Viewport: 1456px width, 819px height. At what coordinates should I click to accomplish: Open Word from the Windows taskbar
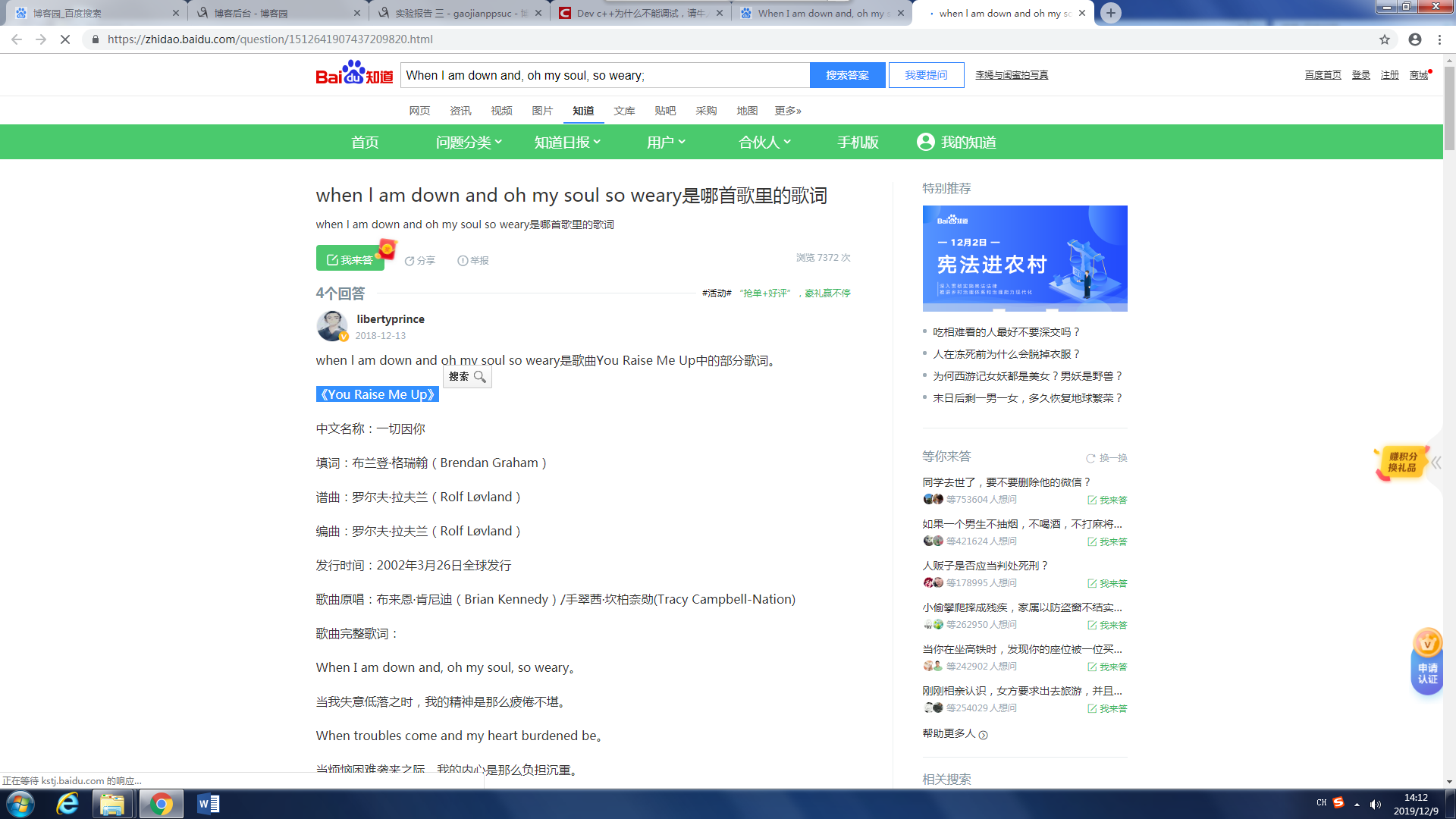pyautogui.click(x=207, y=804)
